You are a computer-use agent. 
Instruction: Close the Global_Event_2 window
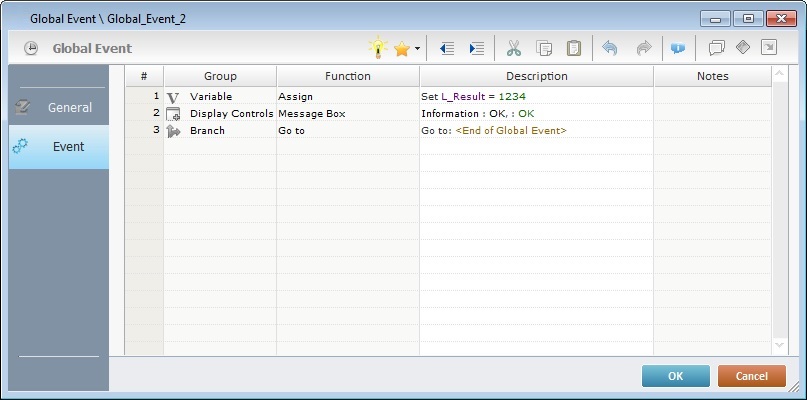click(x=781, y=19)
